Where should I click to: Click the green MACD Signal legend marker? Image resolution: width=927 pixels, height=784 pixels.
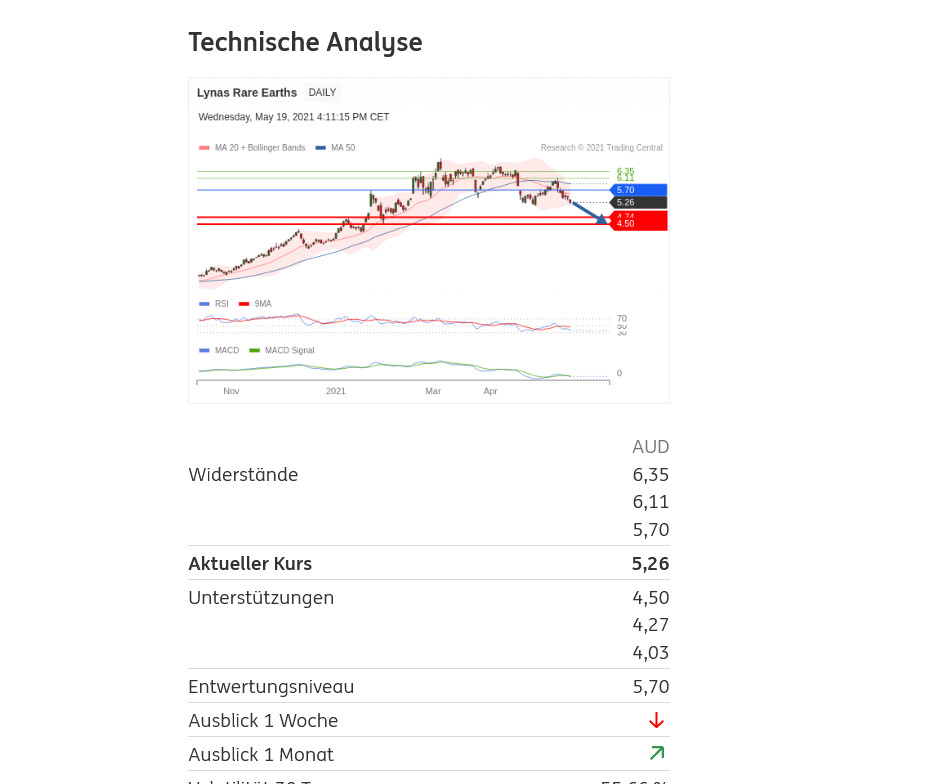(x=254, y=351)
